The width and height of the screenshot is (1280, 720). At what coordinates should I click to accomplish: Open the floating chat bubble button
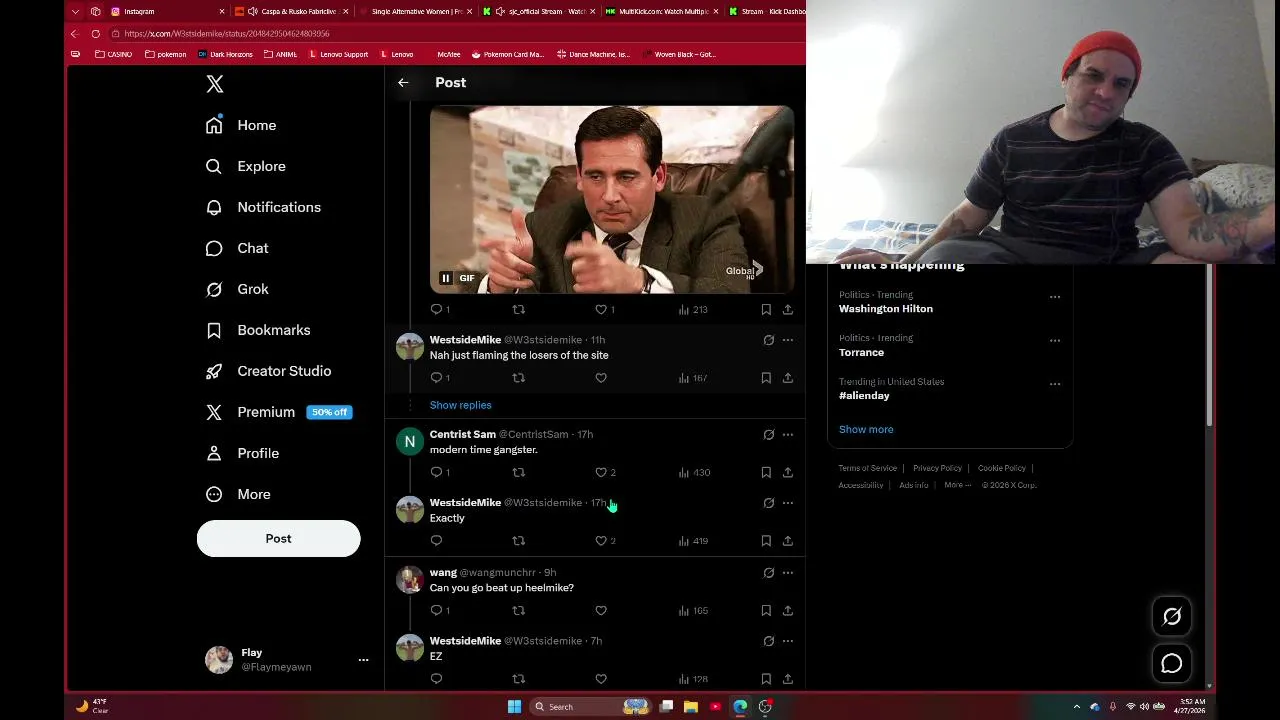pos(1172,664)
